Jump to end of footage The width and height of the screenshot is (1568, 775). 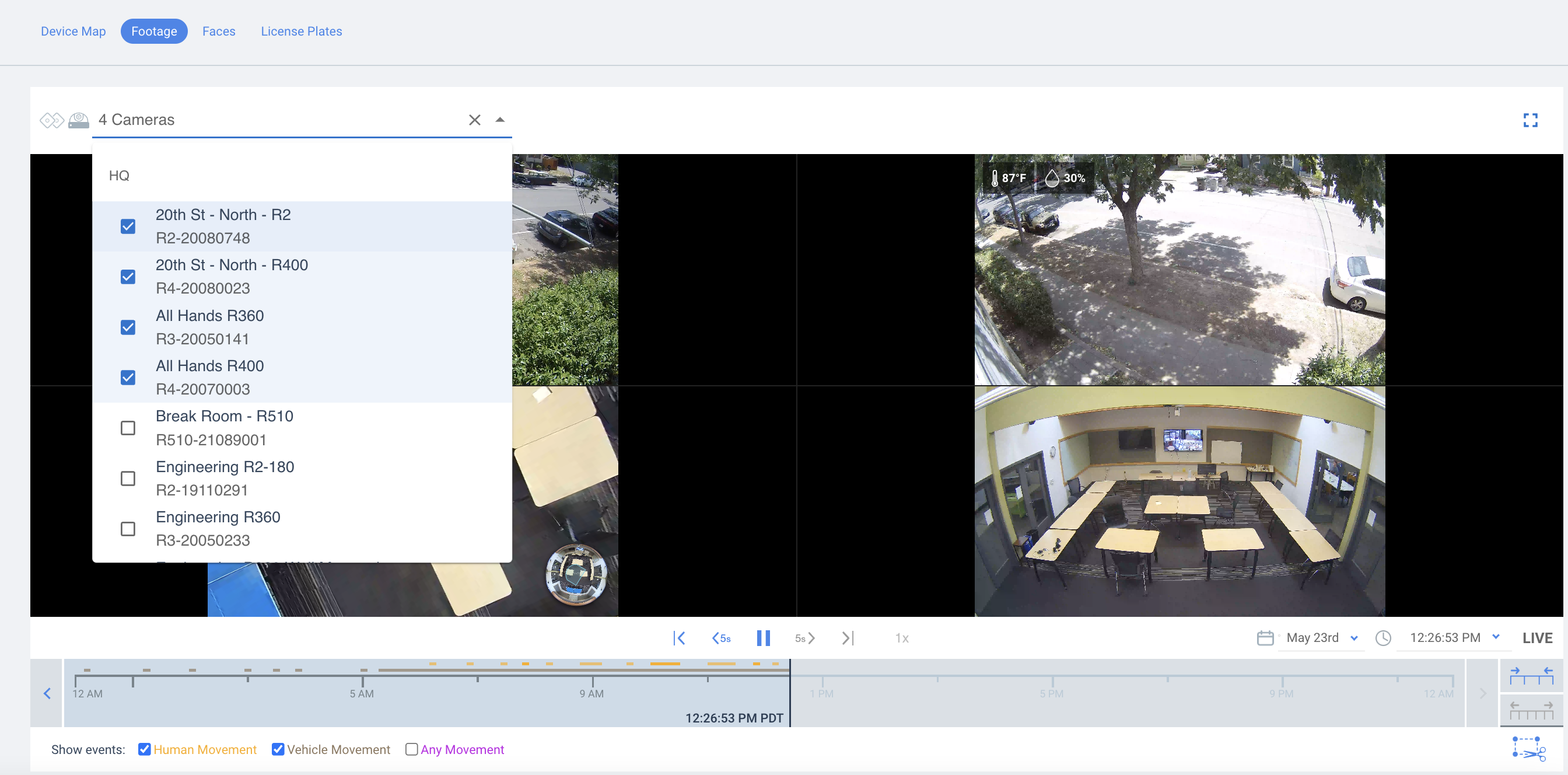tap(848, 638)
